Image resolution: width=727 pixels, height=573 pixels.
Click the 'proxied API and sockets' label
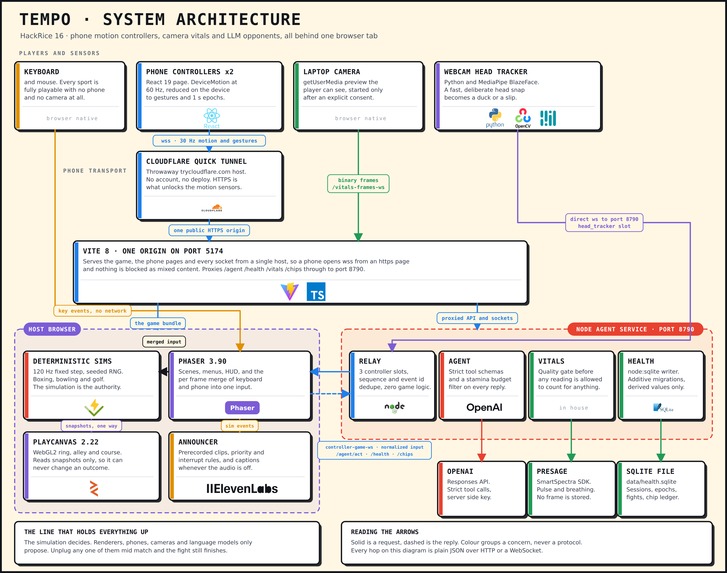tap(477, 318)
